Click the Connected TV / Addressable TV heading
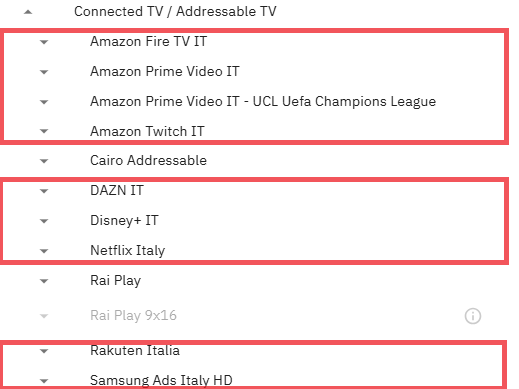This screenshot has height=389, width=519. [x=175, y=11]
